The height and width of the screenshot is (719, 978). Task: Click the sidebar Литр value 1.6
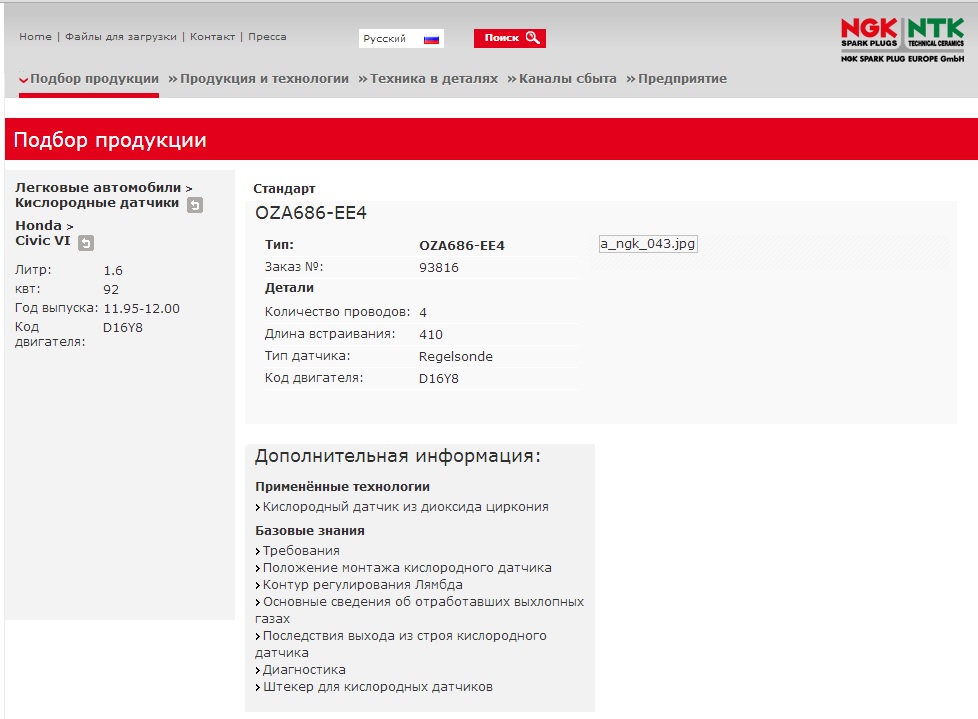tap(113, 271)
